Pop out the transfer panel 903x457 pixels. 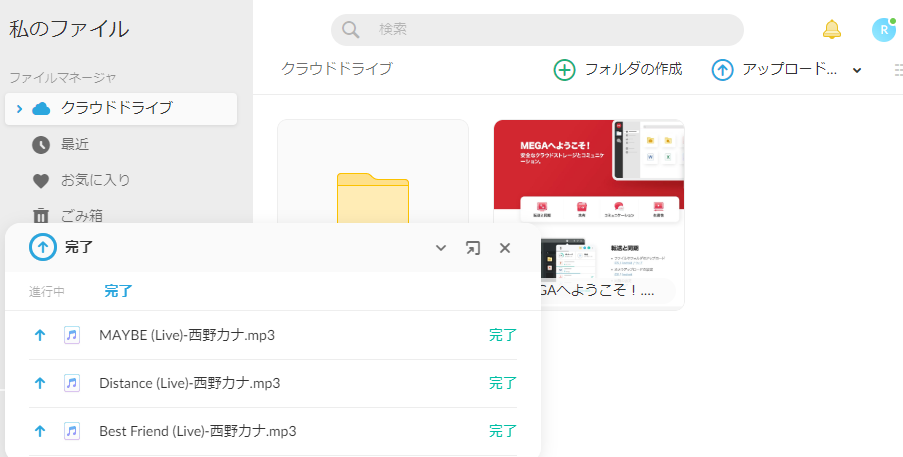point(473,248)
